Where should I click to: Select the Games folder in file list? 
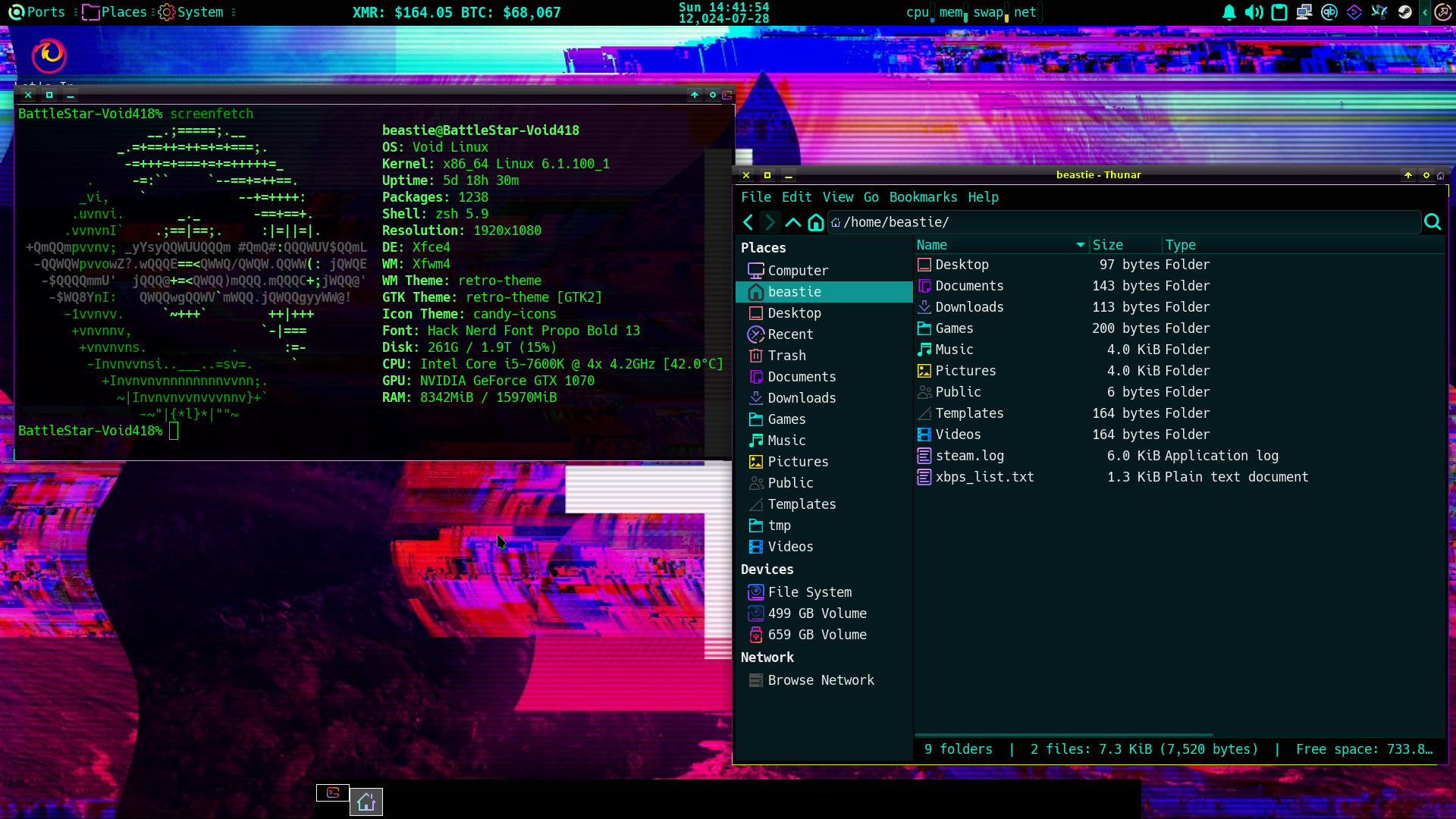pyautogui.click(x=1179, y=328)
